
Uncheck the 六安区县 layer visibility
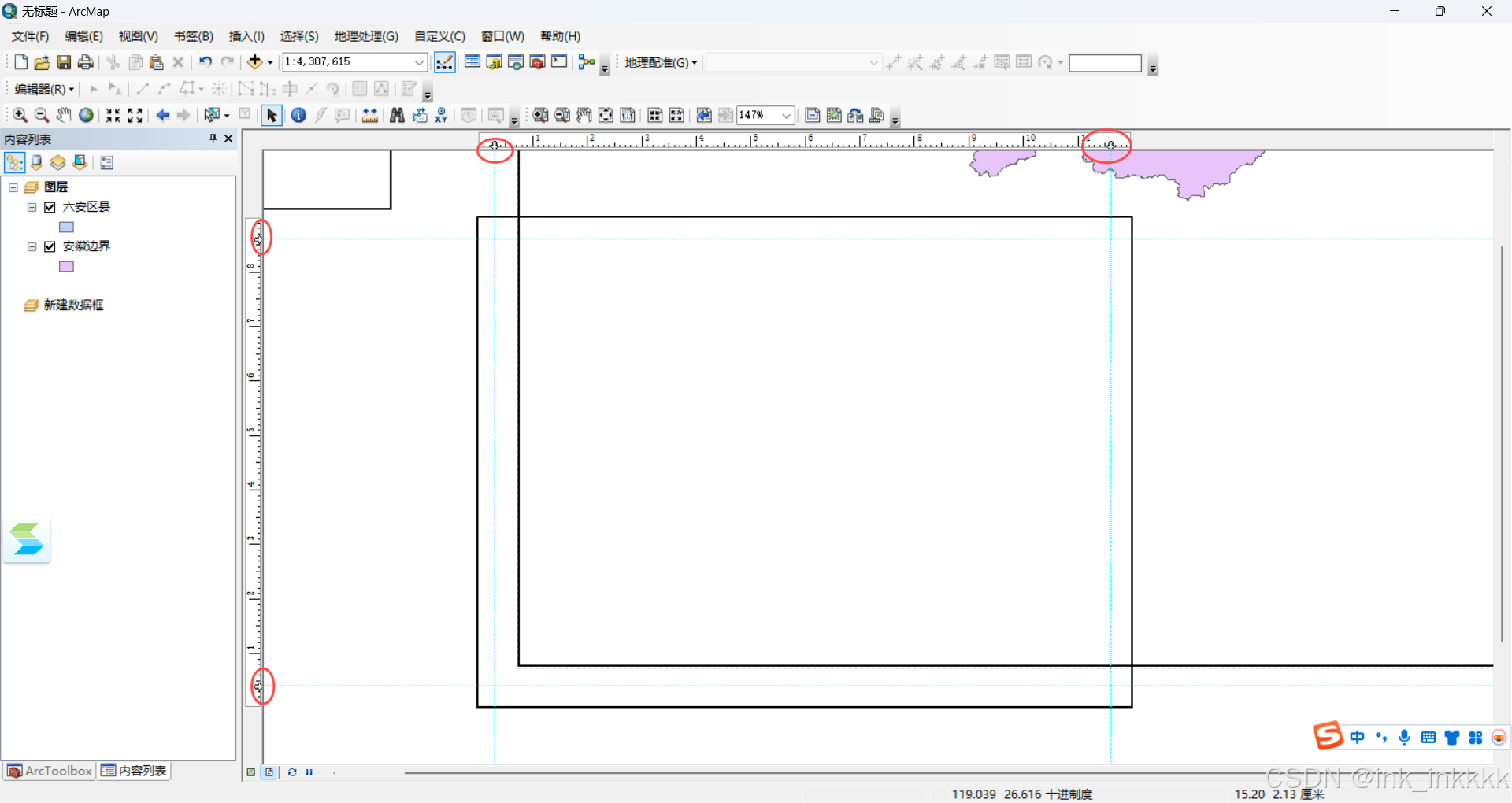[x=50, y=207]
